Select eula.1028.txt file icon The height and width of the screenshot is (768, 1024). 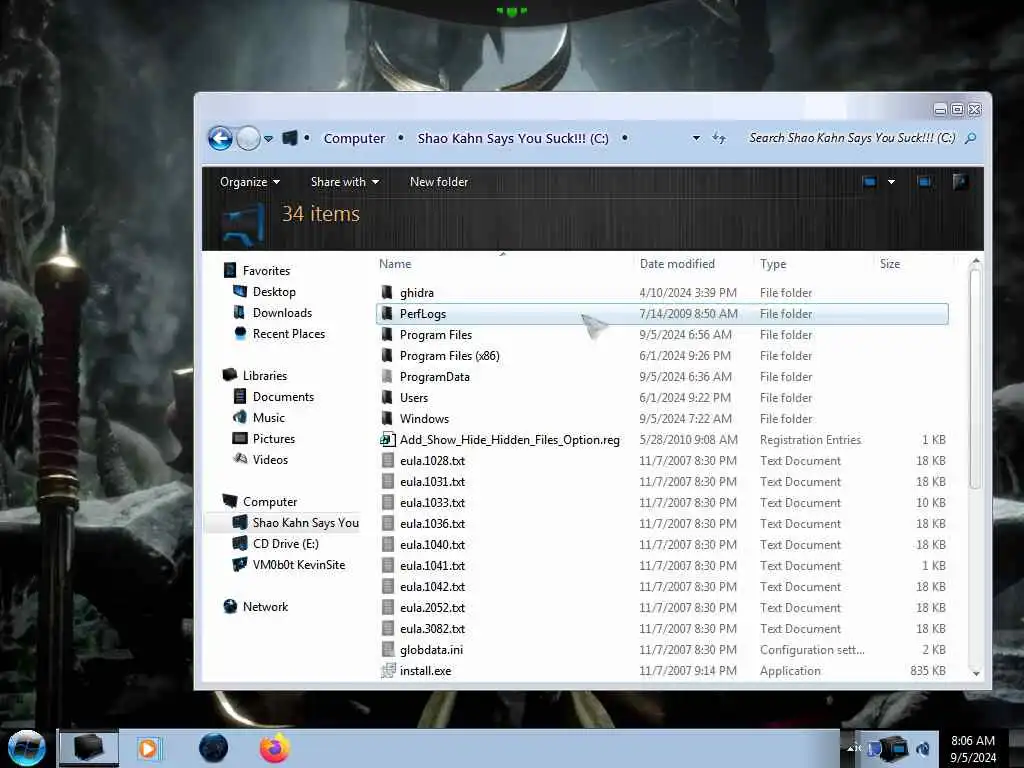[x=388, y=460]
